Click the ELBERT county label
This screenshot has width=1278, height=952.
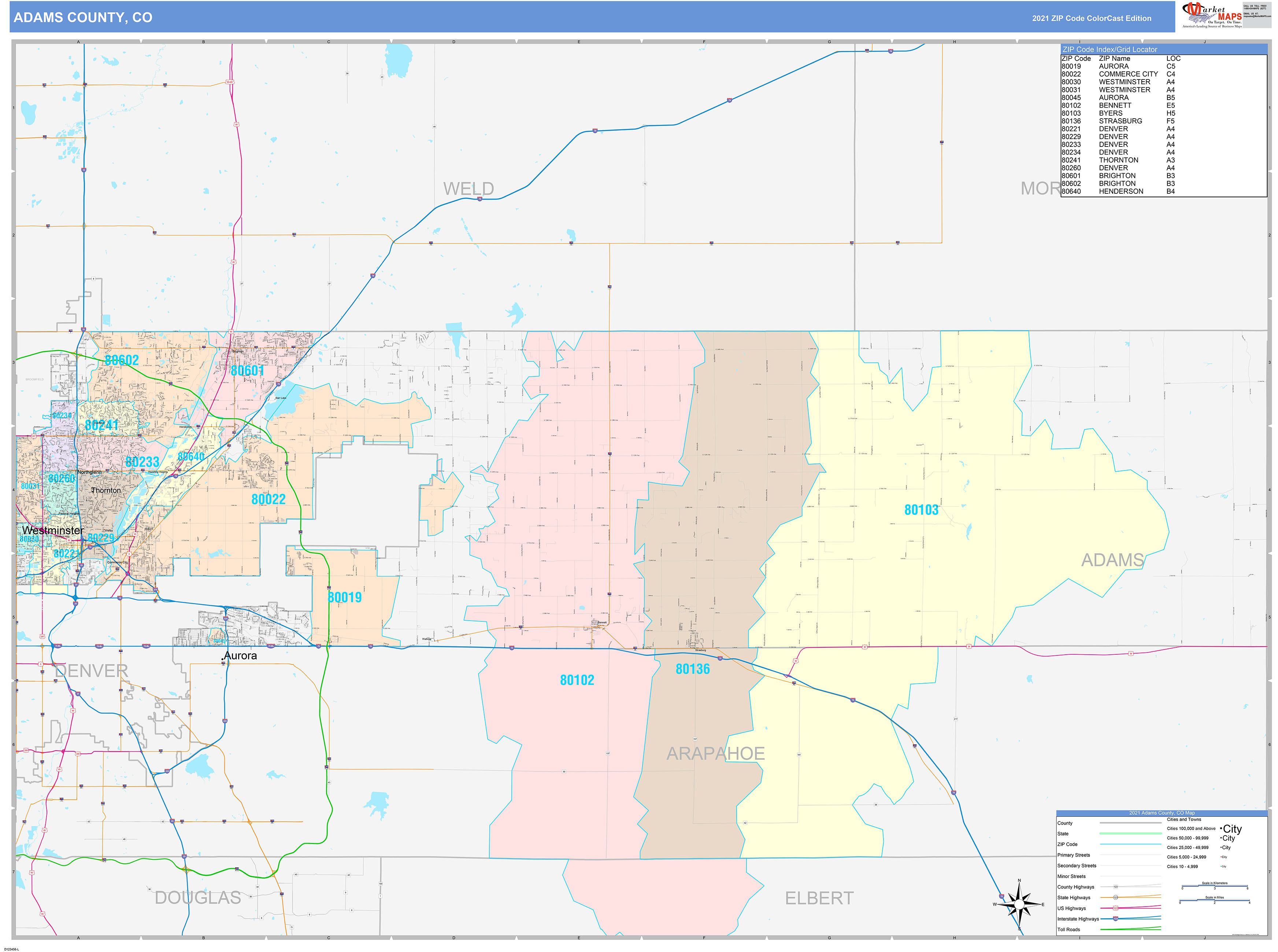tap(819, 899)
